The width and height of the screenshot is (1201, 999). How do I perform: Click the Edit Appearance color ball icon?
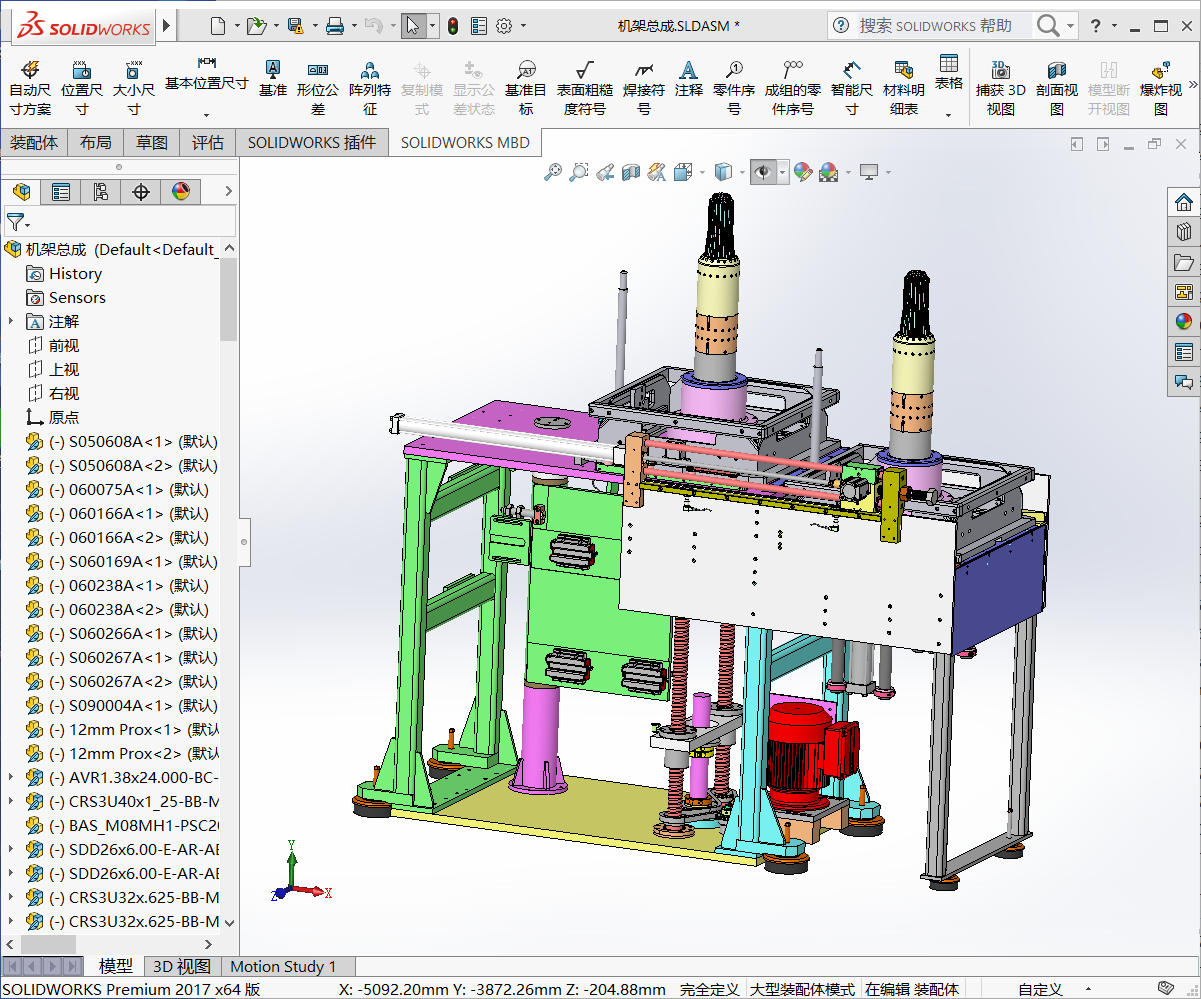point(805,172)
